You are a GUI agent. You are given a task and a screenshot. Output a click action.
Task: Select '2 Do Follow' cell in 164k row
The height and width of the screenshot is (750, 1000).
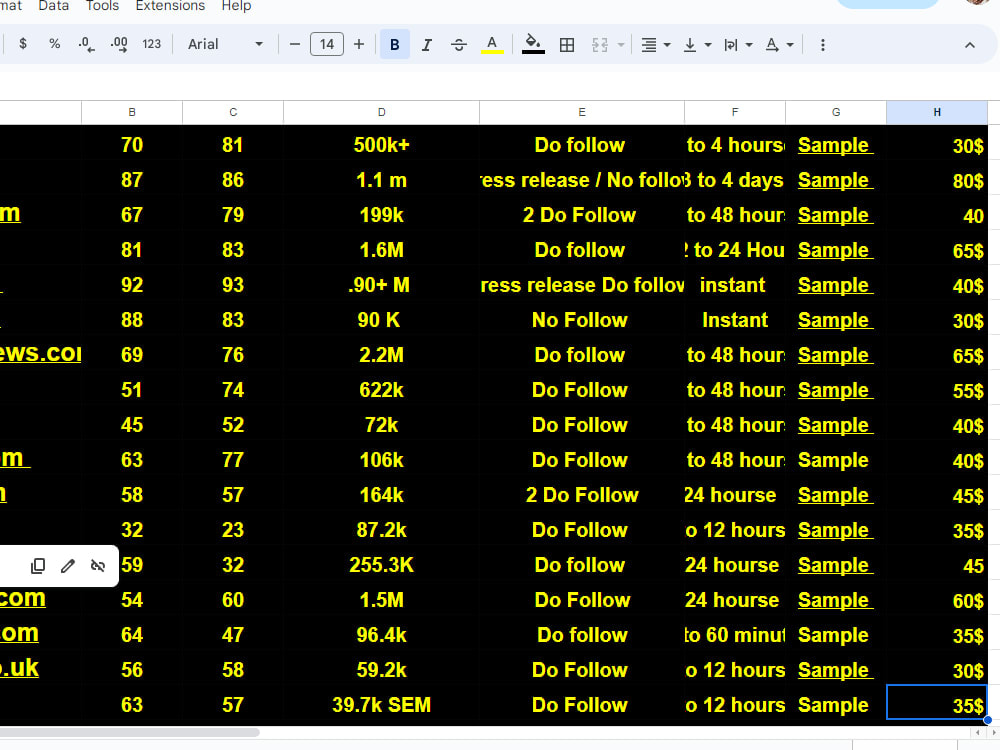tap(582, 495)
